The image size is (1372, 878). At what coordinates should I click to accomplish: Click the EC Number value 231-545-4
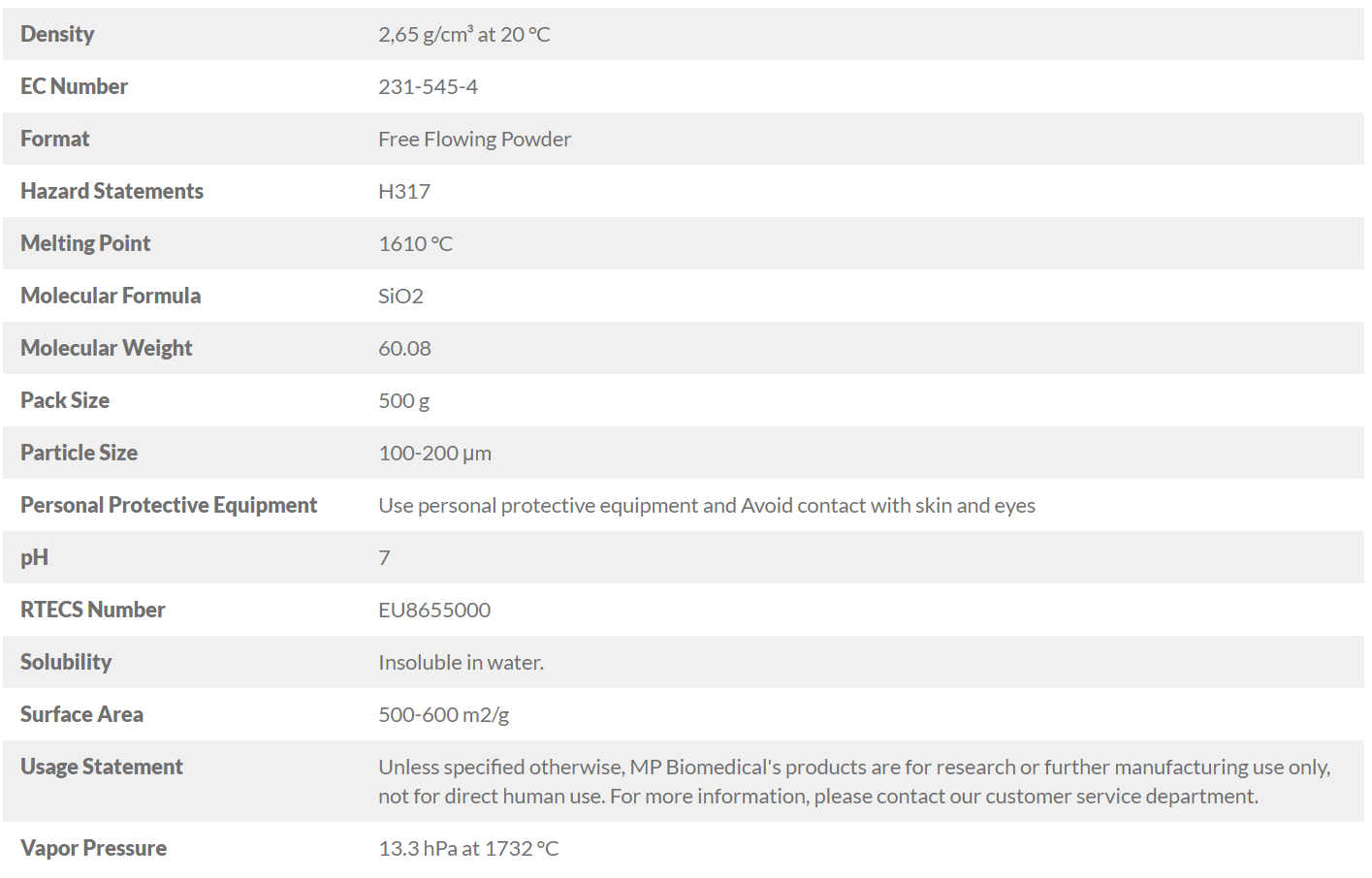pos(428,86)
